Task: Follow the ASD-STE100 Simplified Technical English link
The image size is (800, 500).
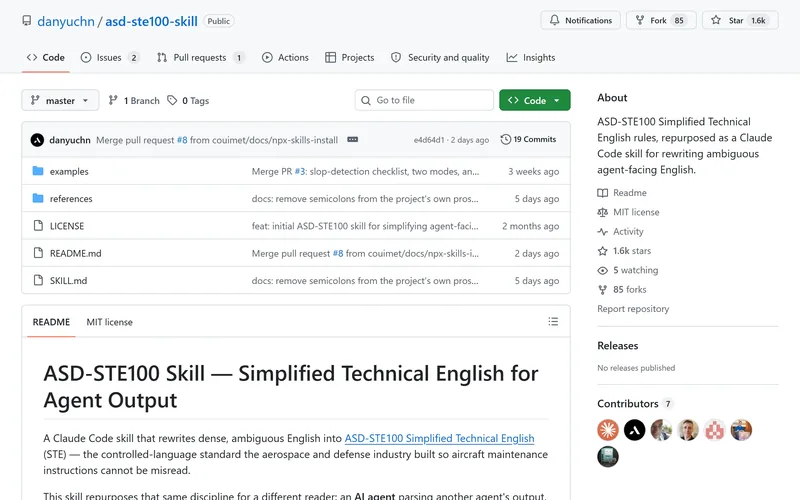Action: (x=439, y=438)
